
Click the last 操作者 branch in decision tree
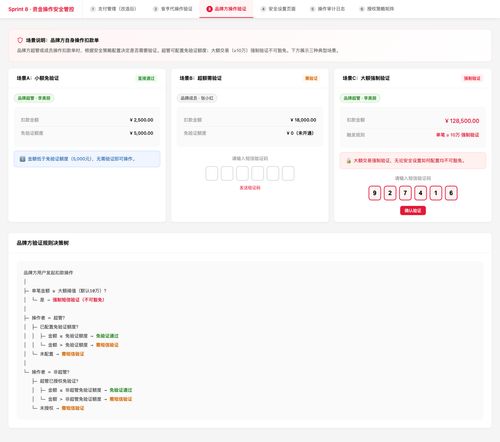click(x=51, y=372)
